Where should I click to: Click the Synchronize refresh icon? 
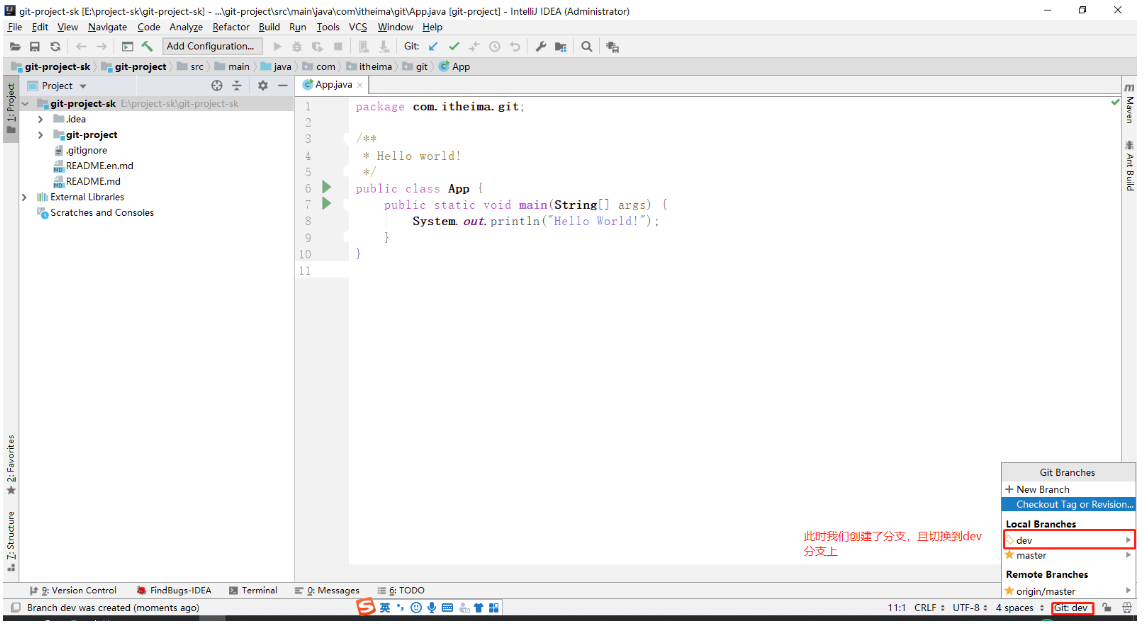click(x=55, y=47)
